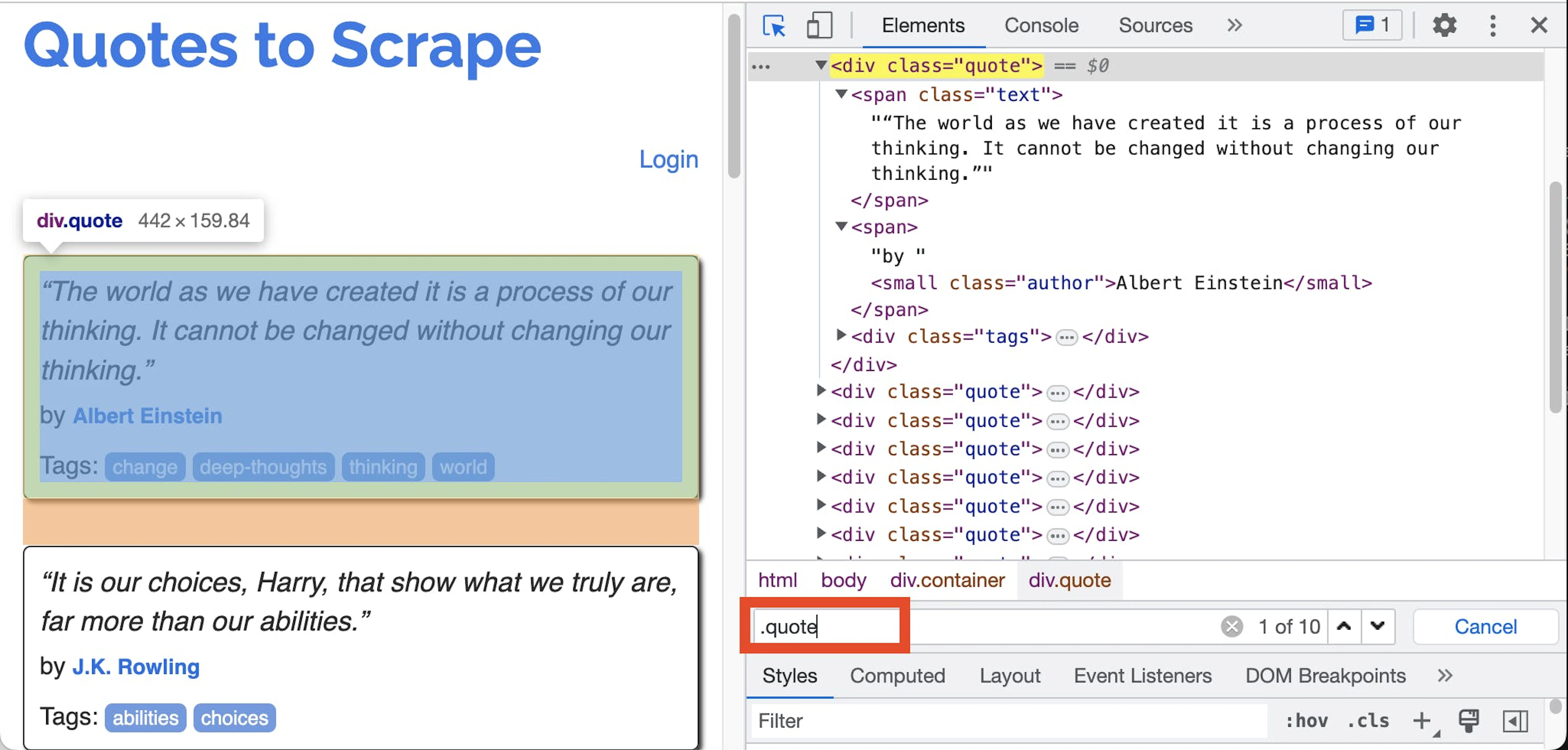This screenshot has width=1568, height=750.
Task: Select div.quote in the breadcrumb
Action: click(x=1069, y=580)
